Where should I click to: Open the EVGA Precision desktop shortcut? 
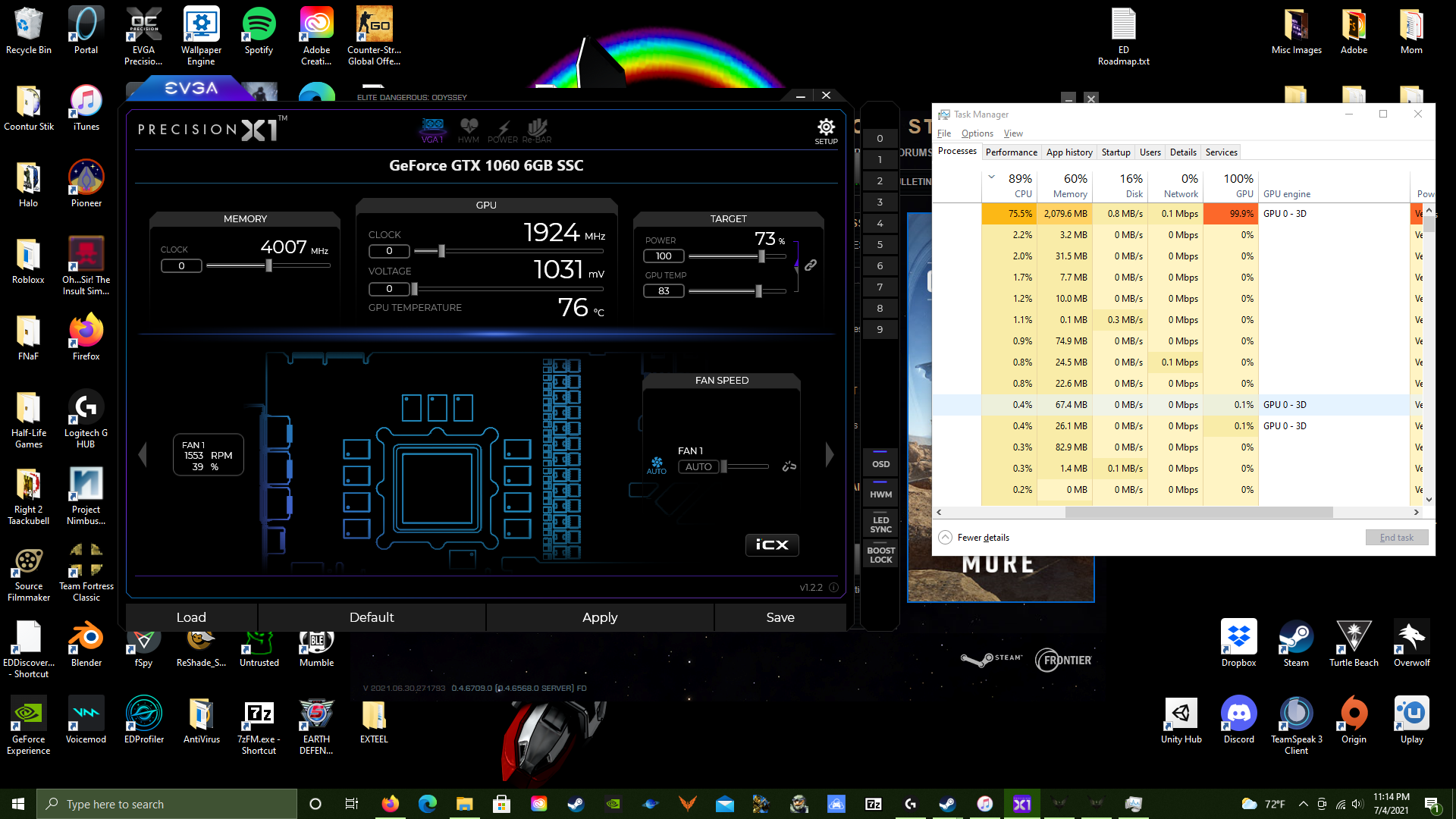(x=143, y=36)
